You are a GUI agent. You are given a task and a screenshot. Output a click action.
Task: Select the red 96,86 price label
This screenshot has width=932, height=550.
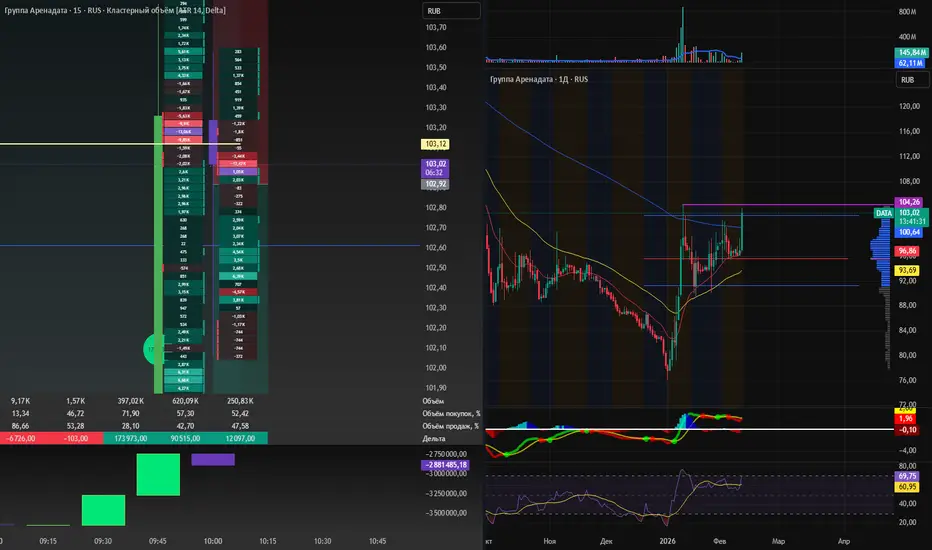[907, 252]
